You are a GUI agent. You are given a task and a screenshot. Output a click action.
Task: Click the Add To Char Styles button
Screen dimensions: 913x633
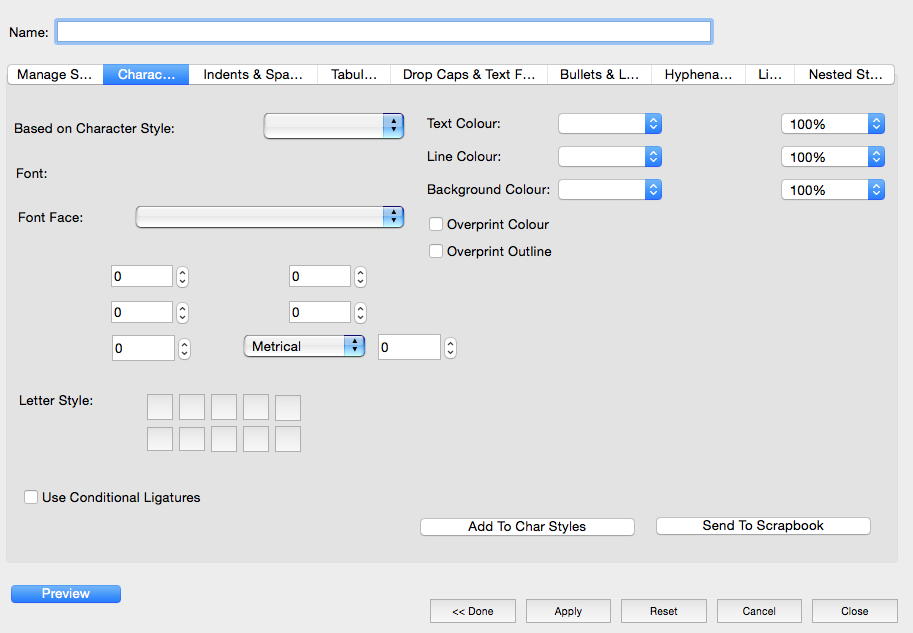point(527,527)
